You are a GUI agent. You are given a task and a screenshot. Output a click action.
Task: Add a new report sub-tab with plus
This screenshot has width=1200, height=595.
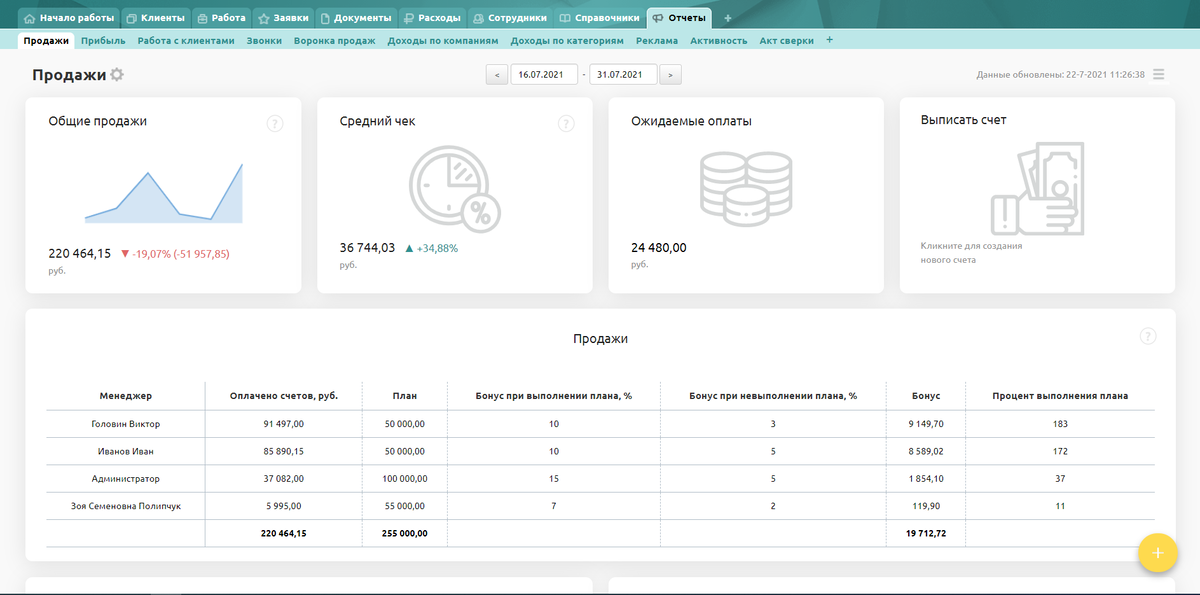tap(830, 41)
